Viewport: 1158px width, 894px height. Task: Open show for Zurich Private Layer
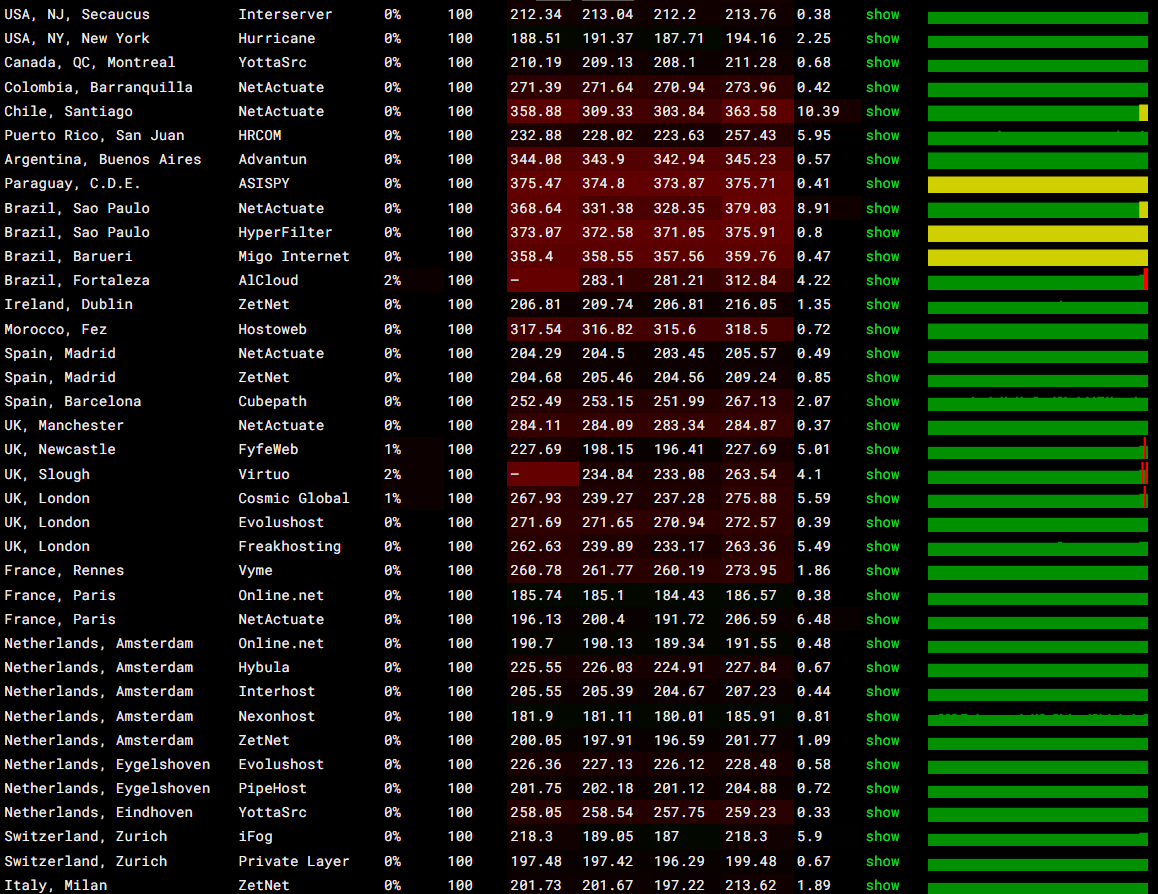tap(883, 862)
